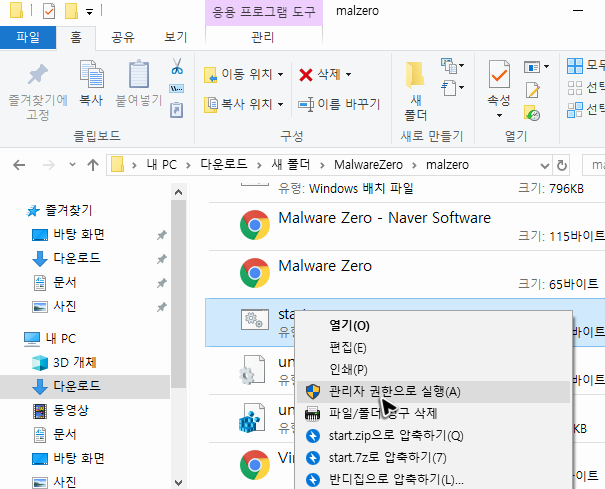Click the Invert selection icon in ribbon
Screen dimensions: 605x489
click(x=575, y=110)
